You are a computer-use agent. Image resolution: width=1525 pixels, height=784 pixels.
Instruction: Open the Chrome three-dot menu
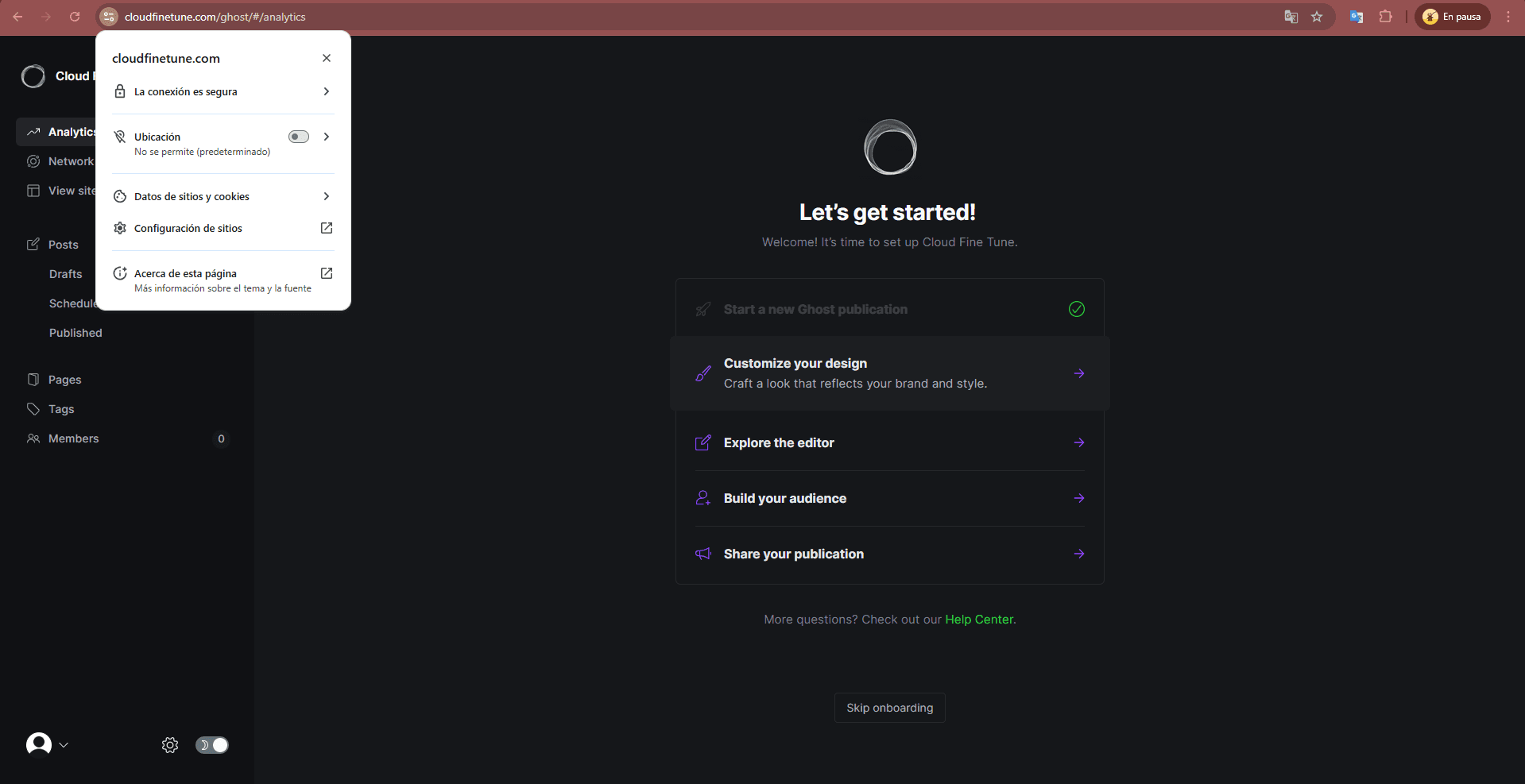(1508, 17)
